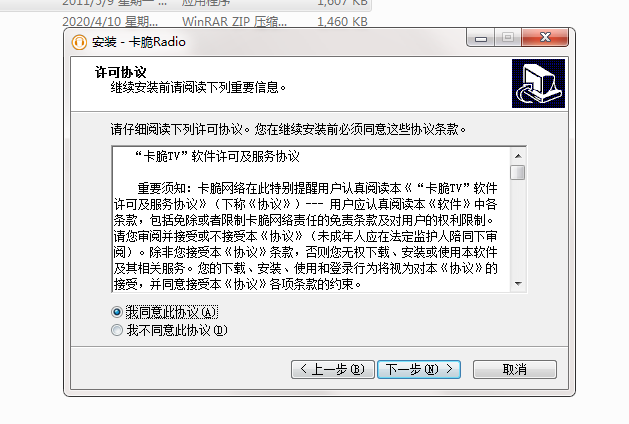This screenshot has width=629, height=424.
Task: Click the setup wizard computer icon
Action: [x=538, y=83]
